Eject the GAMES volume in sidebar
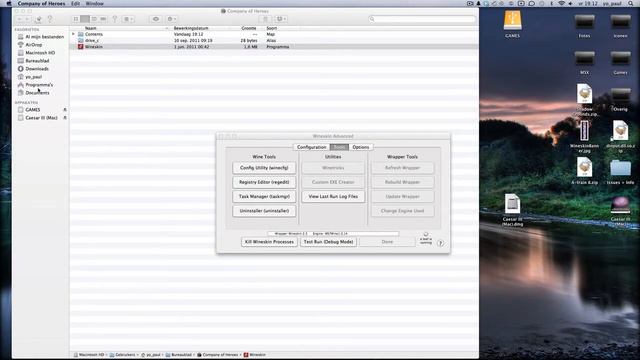Screen dimensions: 640x360 point(64,110)
